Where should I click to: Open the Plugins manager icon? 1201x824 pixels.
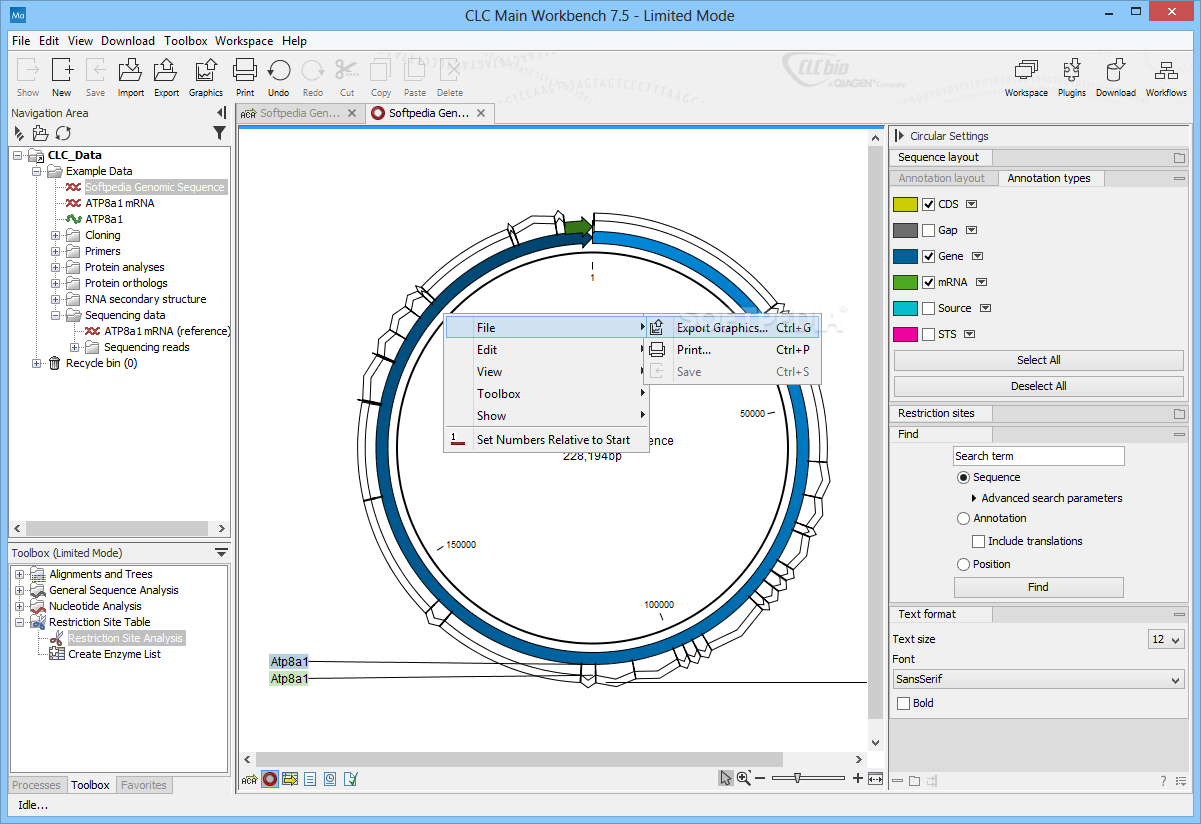pos(1072,76)
